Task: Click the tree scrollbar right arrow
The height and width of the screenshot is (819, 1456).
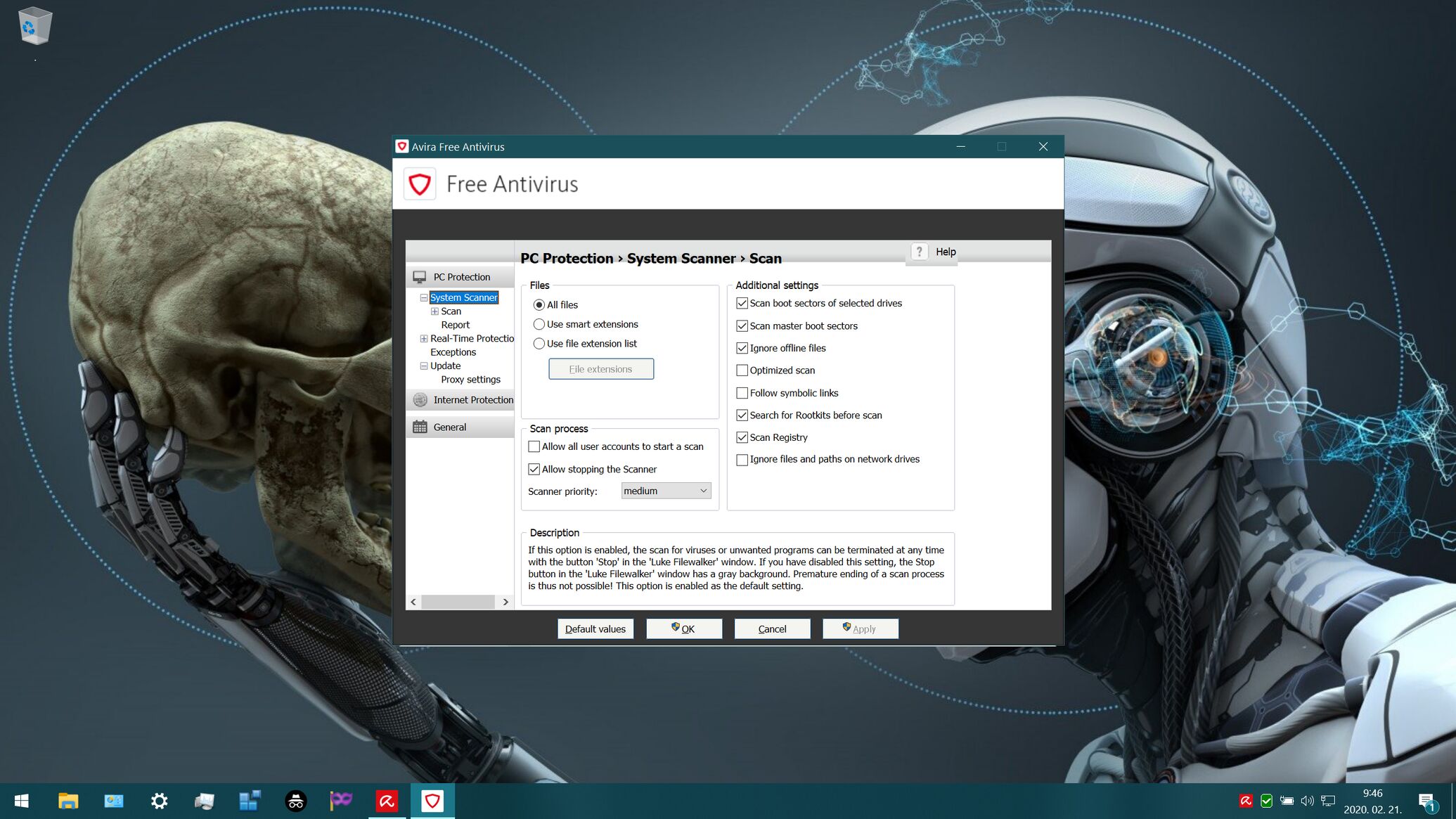Action: [x=505, y=602]
